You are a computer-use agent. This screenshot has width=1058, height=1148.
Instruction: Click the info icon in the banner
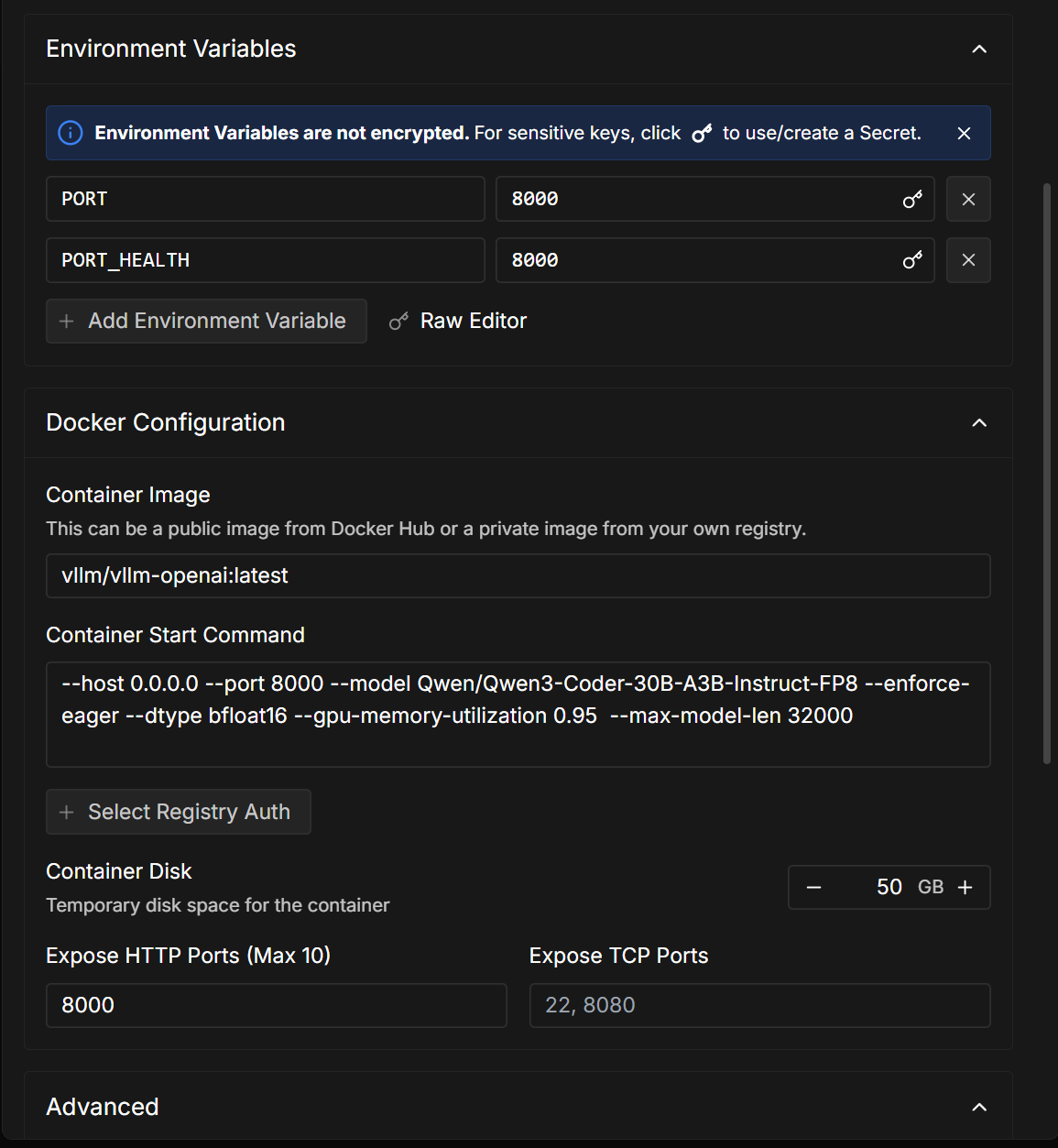coord(71,133)
